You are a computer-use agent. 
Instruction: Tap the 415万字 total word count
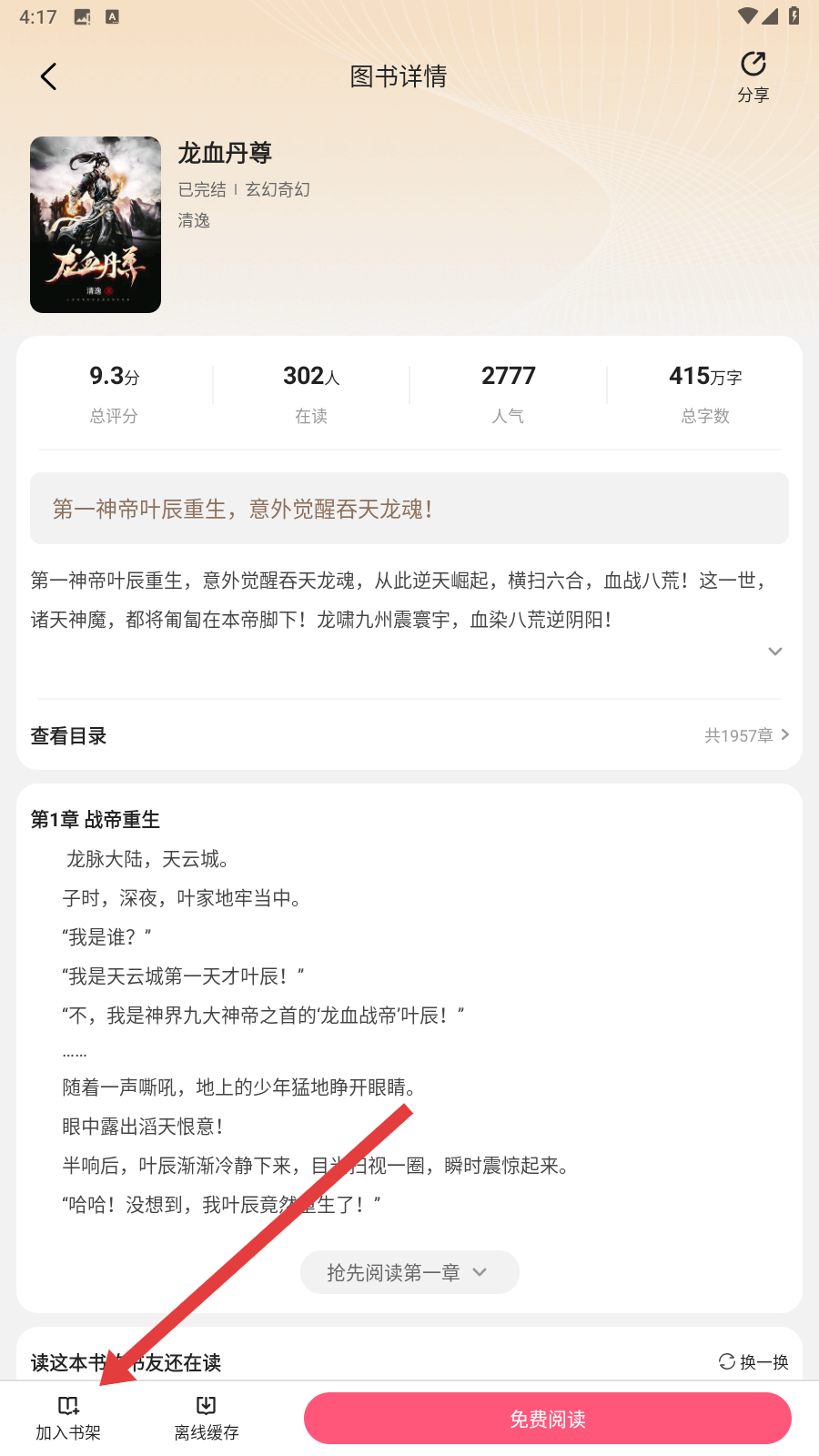pos(705,393)
